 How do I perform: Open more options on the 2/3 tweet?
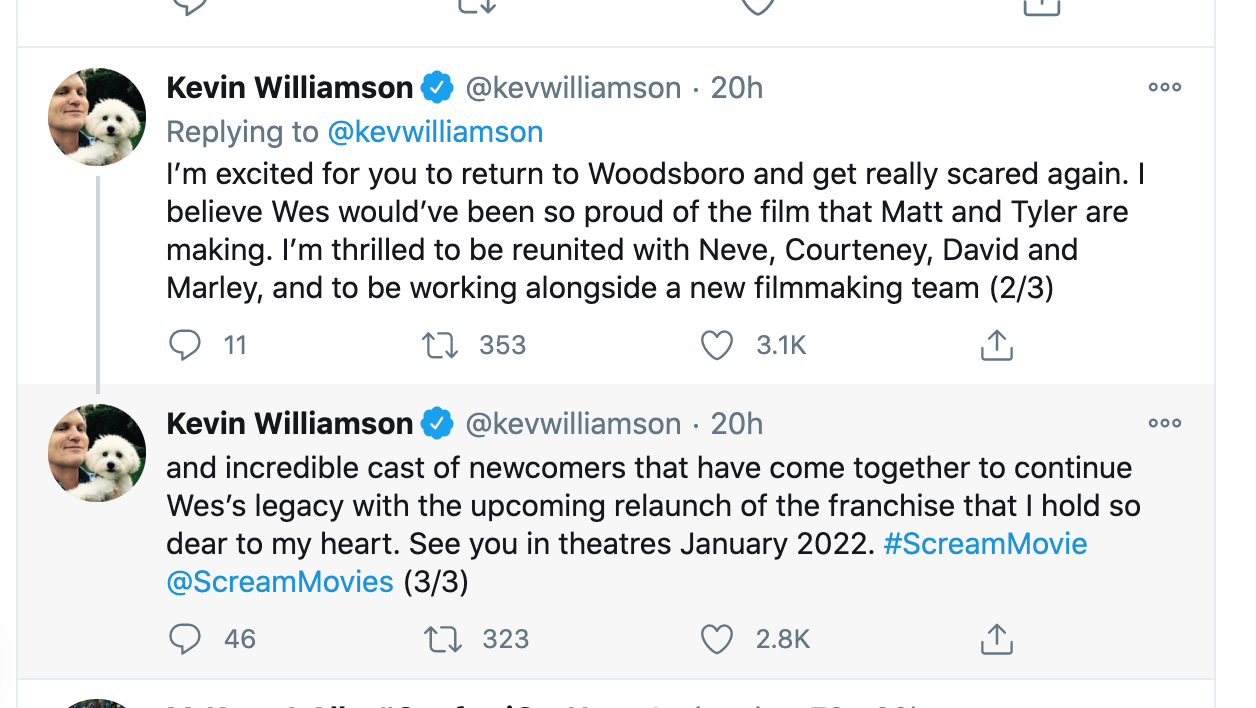tap(1164, 88)
